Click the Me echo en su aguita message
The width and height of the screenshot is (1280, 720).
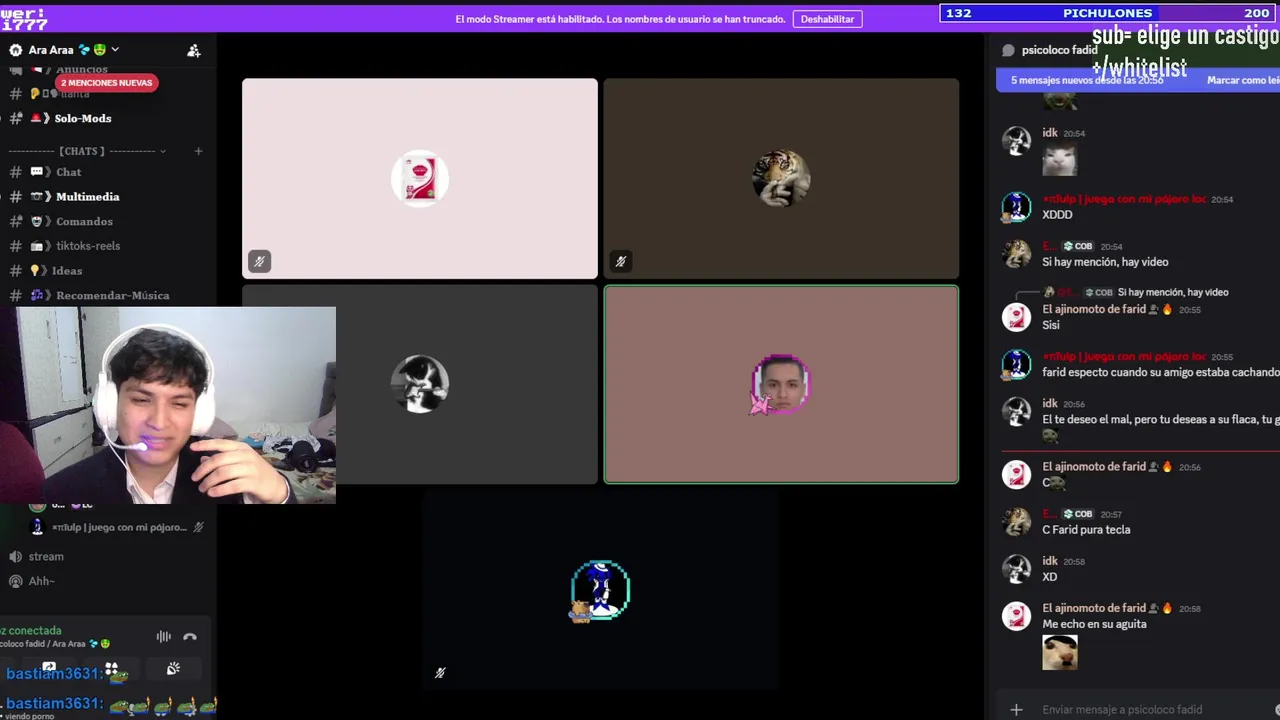coord(1094,624)
